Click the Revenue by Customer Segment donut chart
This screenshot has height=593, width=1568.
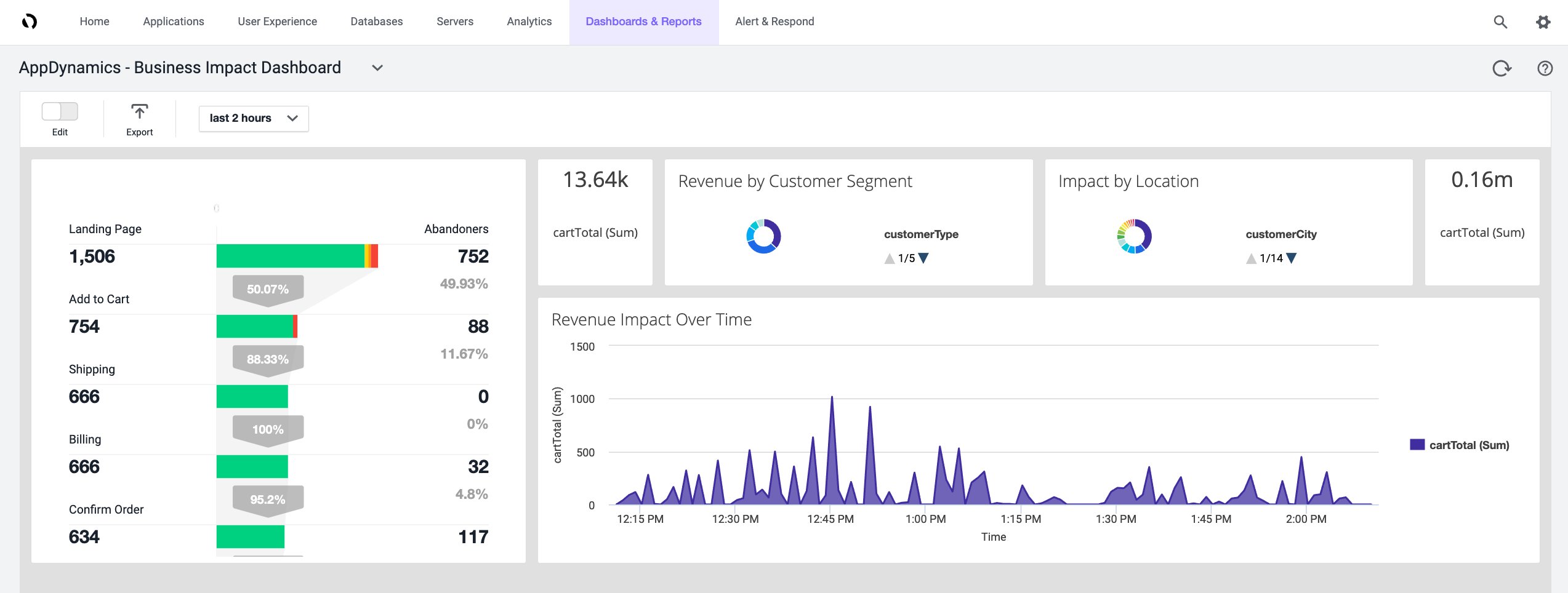[763, 236]
